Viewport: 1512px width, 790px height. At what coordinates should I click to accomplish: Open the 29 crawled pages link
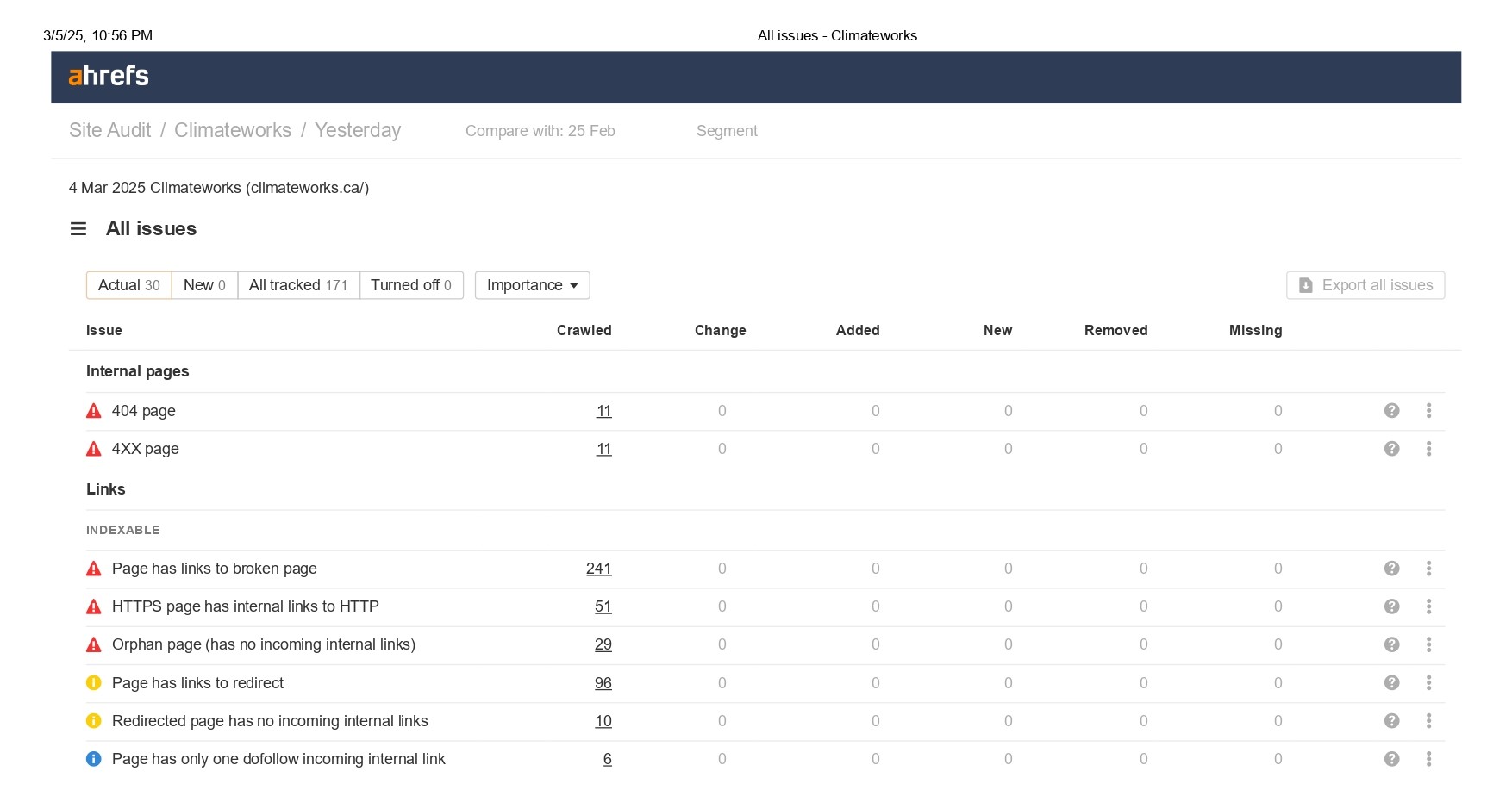pyautogui.click(x=603, y=644)
